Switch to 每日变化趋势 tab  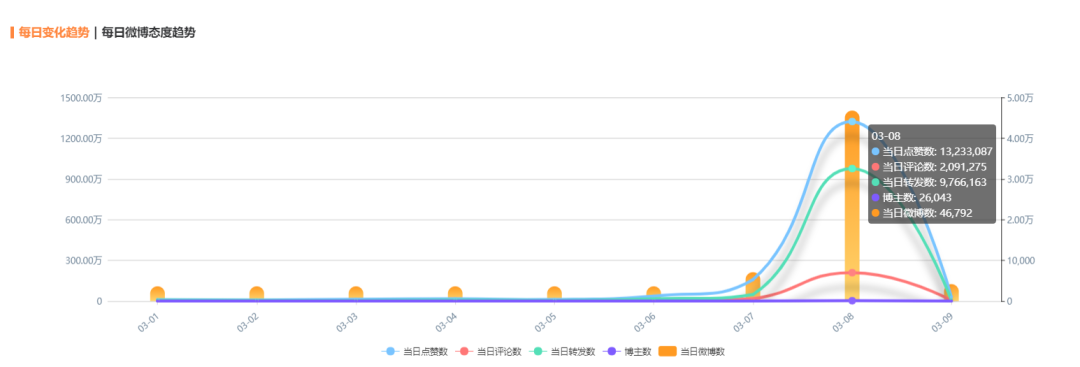(x=53, y=32)
